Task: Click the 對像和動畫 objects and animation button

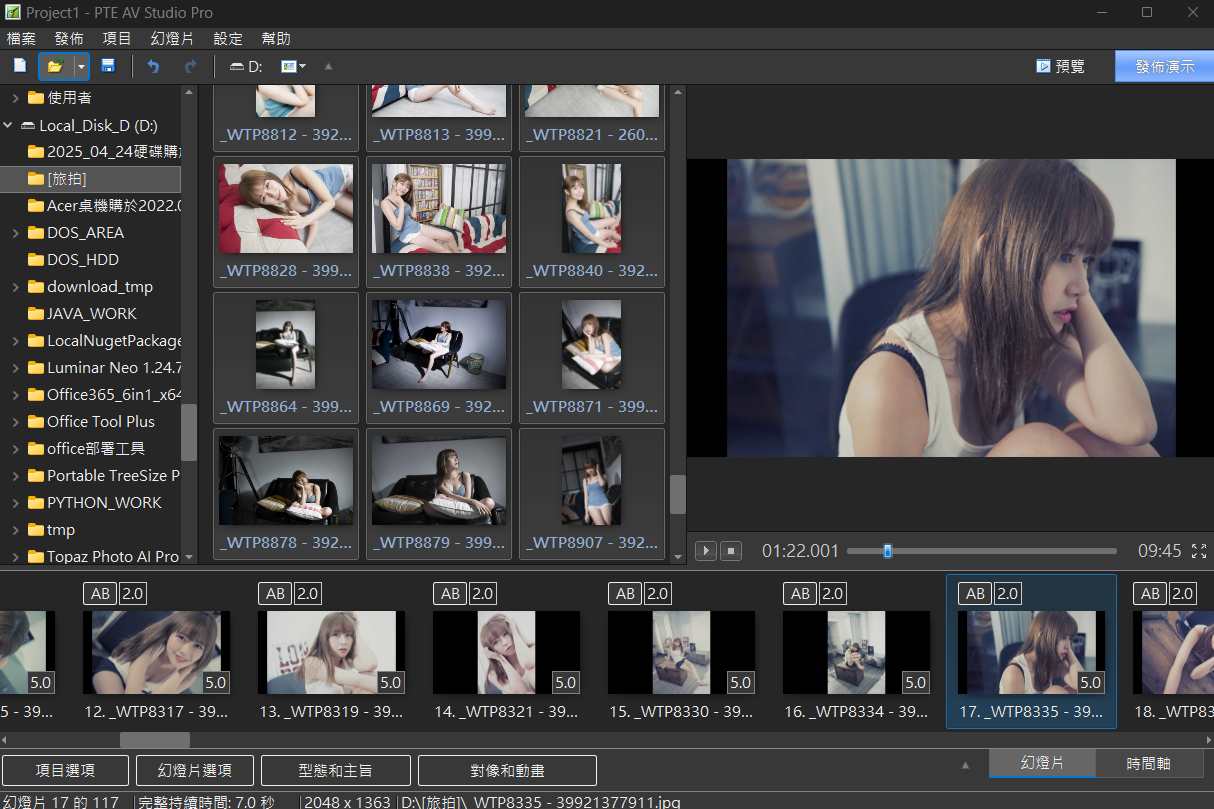Action: click(507, 770)
